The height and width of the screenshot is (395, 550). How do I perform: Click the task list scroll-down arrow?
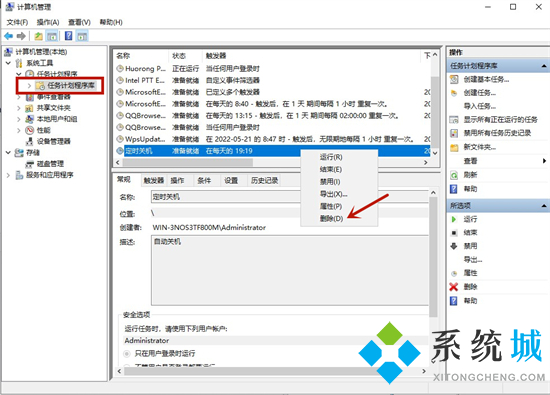pyautogui.click(x=435, y=153)
